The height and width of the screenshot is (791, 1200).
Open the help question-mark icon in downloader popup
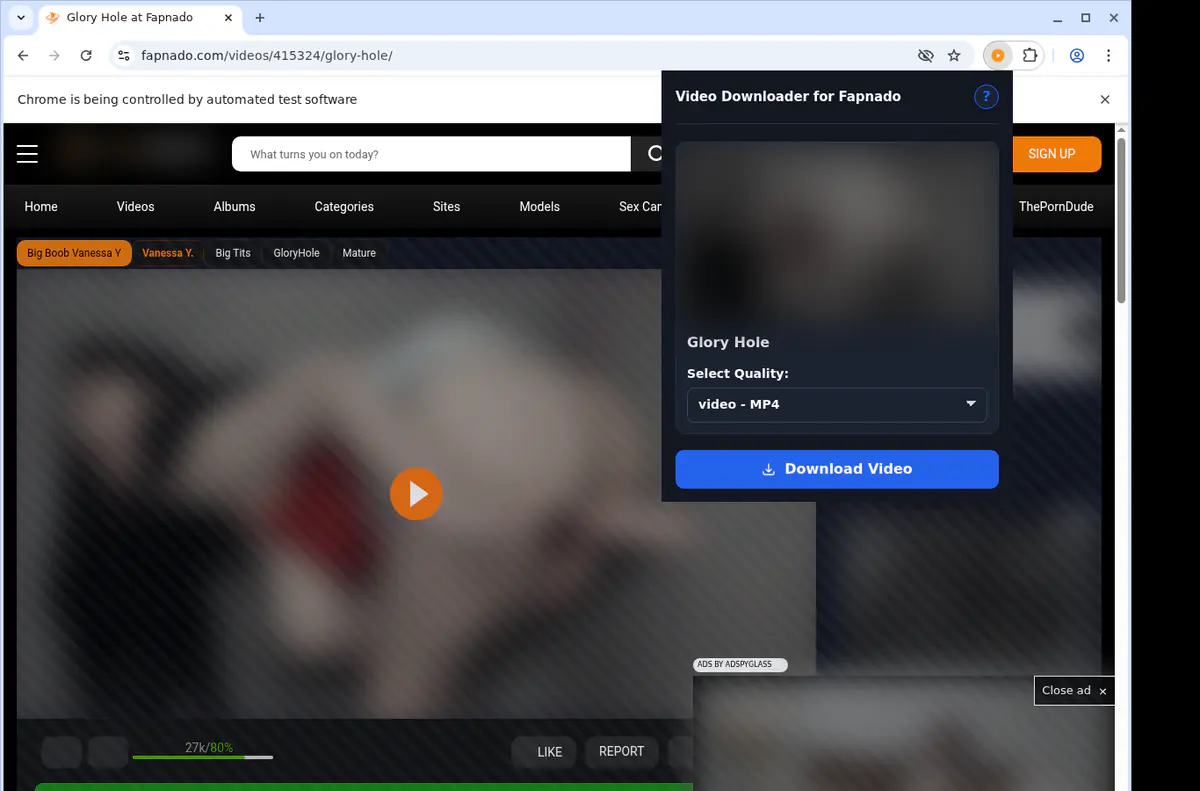click(986, 97)
